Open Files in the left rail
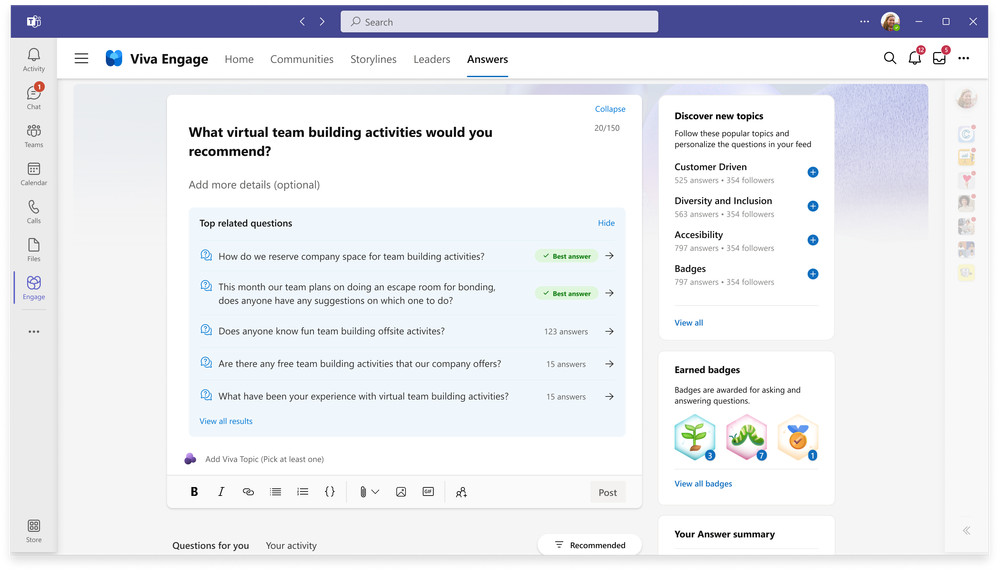This screenshot has height=571, width=999. [34, 249]
